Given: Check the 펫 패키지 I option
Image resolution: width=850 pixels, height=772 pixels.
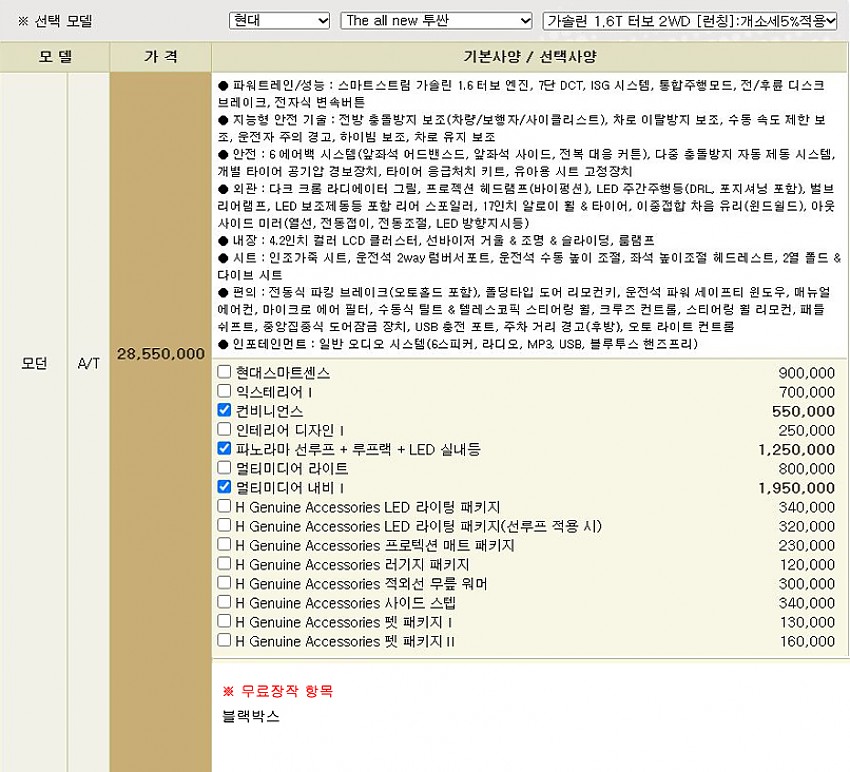Looking at the screenshot, I should point(224,621).
